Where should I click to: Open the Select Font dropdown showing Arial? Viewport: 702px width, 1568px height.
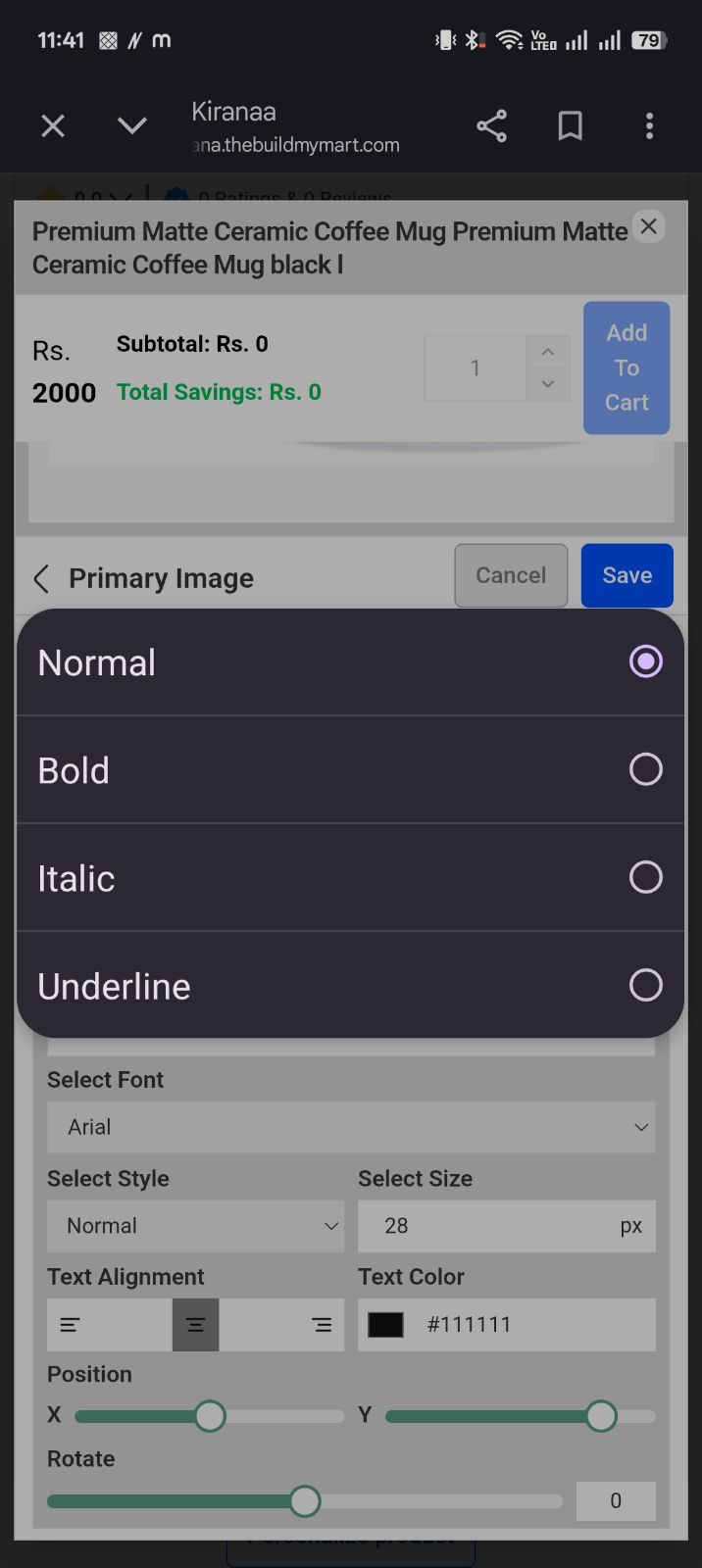[x=351, y=1127]
